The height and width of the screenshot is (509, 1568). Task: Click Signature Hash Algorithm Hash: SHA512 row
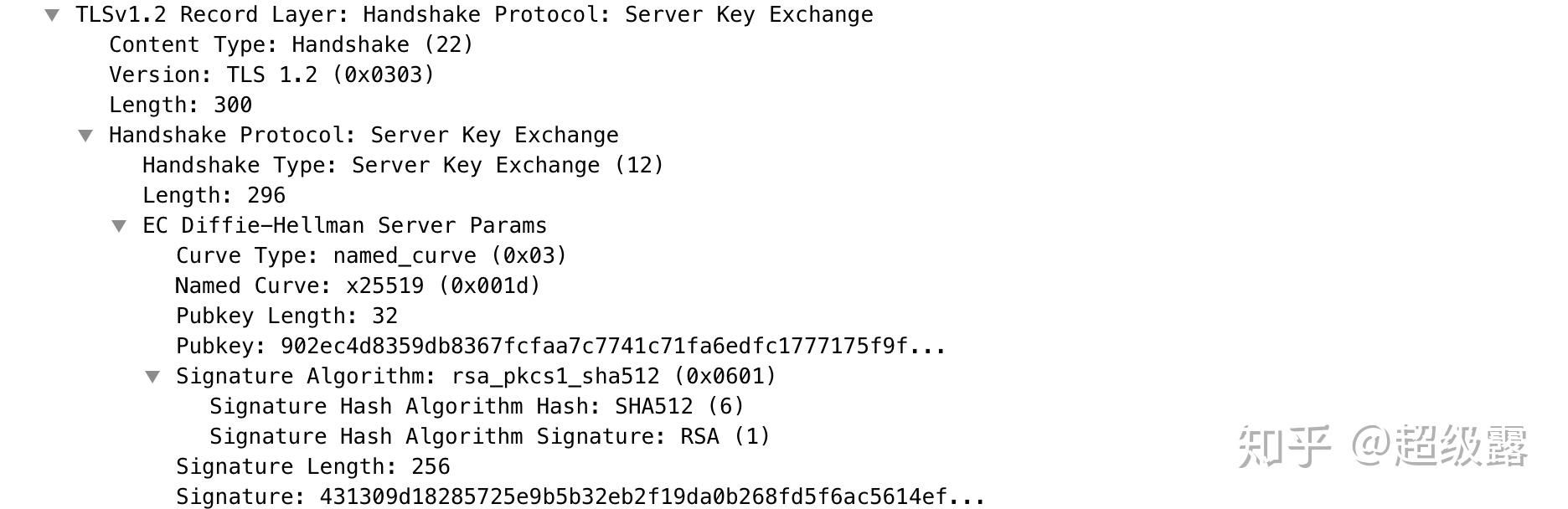pyautogui.click(x=477, y=407)
